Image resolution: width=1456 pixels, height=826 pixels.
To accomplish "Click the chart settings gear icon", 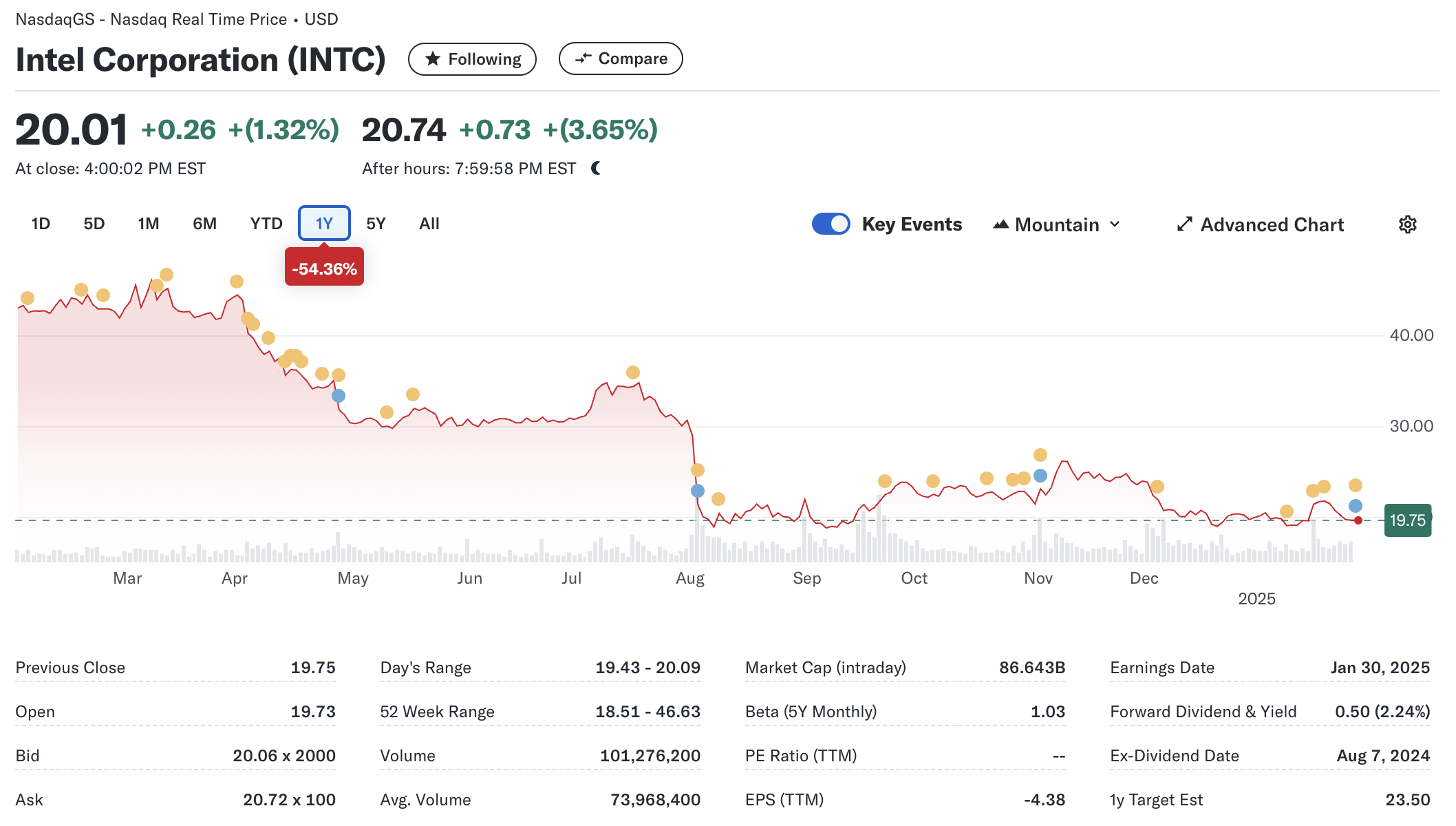I will (x=1407, y=224).
